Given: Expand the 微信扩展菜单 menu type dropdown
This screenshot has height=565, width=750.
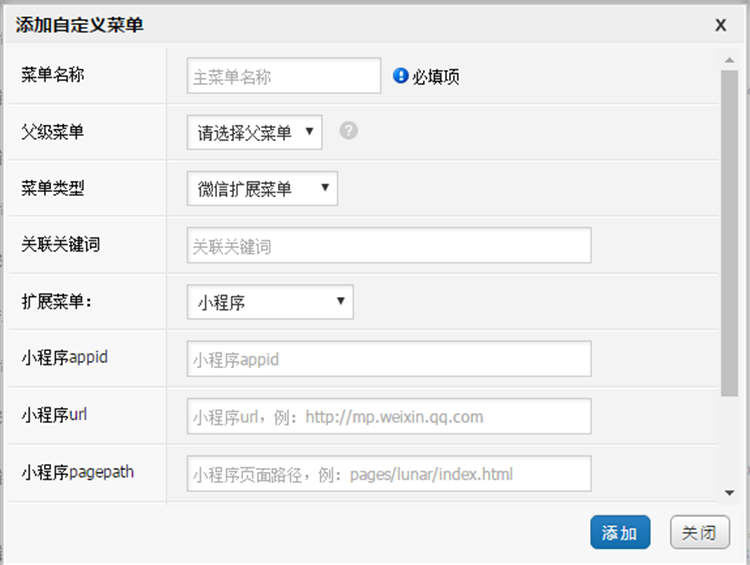Looking at the screenshot, I should (x=262, y=188).
